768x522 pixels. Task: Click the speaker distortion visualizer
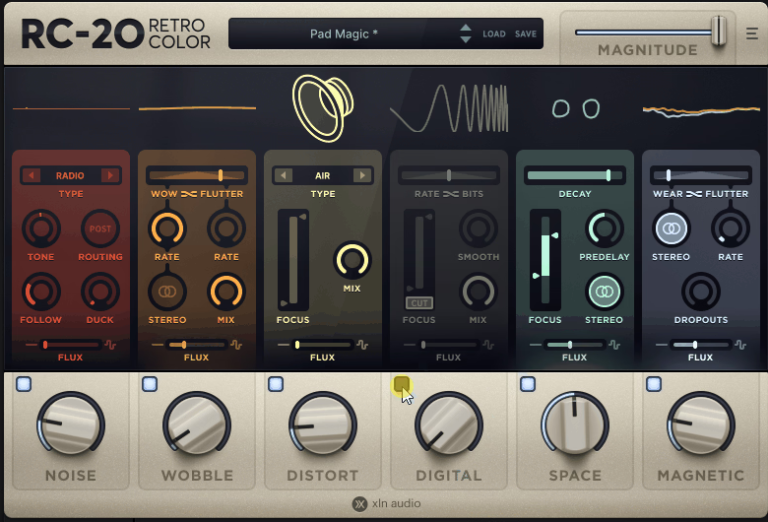pos(323,108)
